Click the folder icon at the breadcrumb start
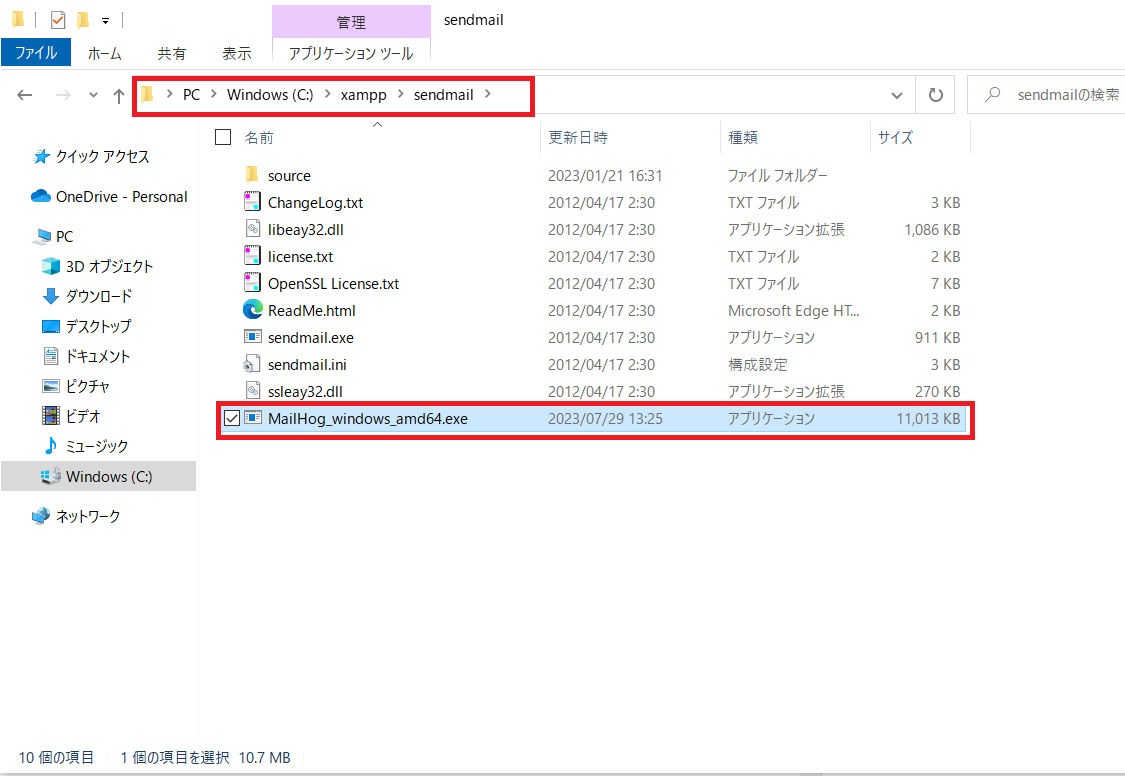The image size is (1125, 776). point(148,94)
